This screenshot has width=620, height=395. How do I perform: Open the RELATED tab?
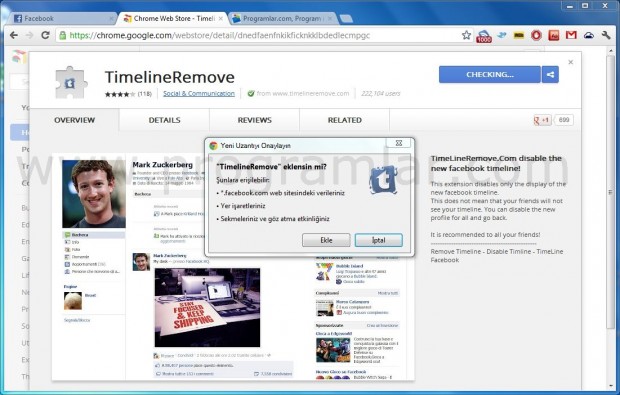coord(345,120)
